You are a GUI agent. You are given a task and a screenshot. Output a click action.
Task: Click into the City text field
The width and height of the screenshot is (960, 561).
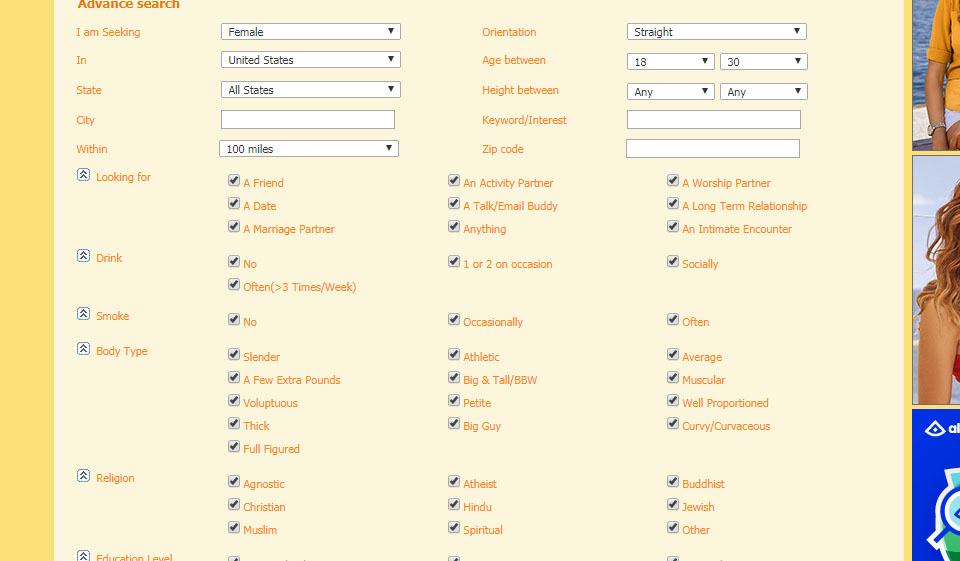coord(308,120)
